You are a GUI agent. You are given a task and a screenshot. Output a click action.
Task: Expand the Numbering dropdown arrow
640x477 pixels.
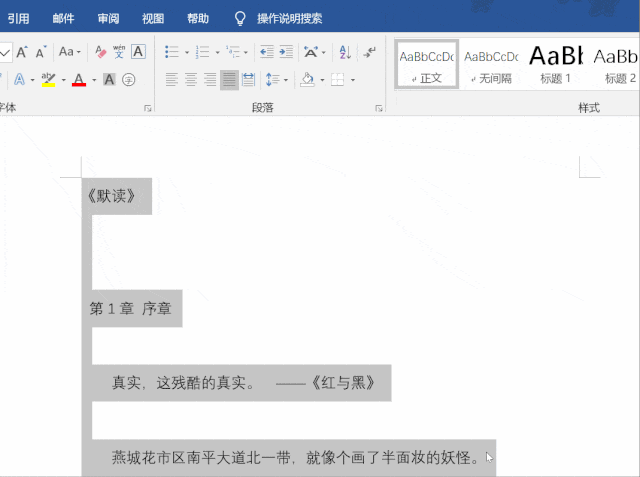pos(217,53)
